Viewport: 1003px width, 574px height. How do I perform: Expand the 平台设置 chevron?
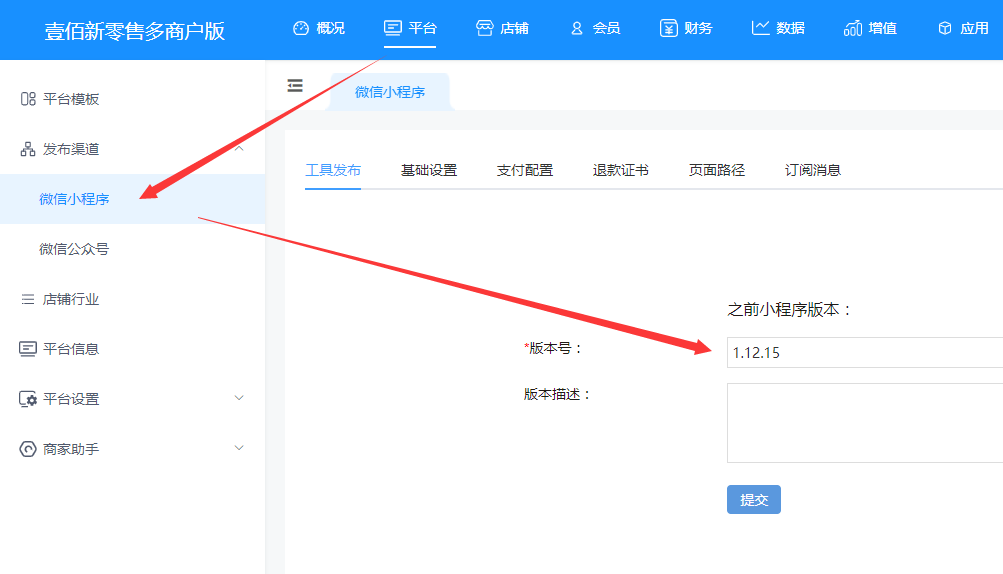point(239,398)
